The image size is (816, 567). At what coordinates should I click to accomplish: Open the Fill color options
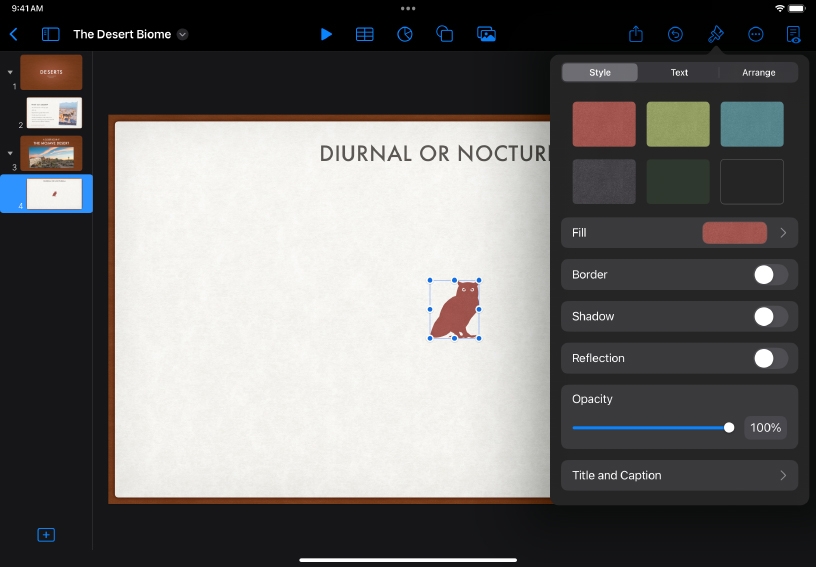coord(735,233)
